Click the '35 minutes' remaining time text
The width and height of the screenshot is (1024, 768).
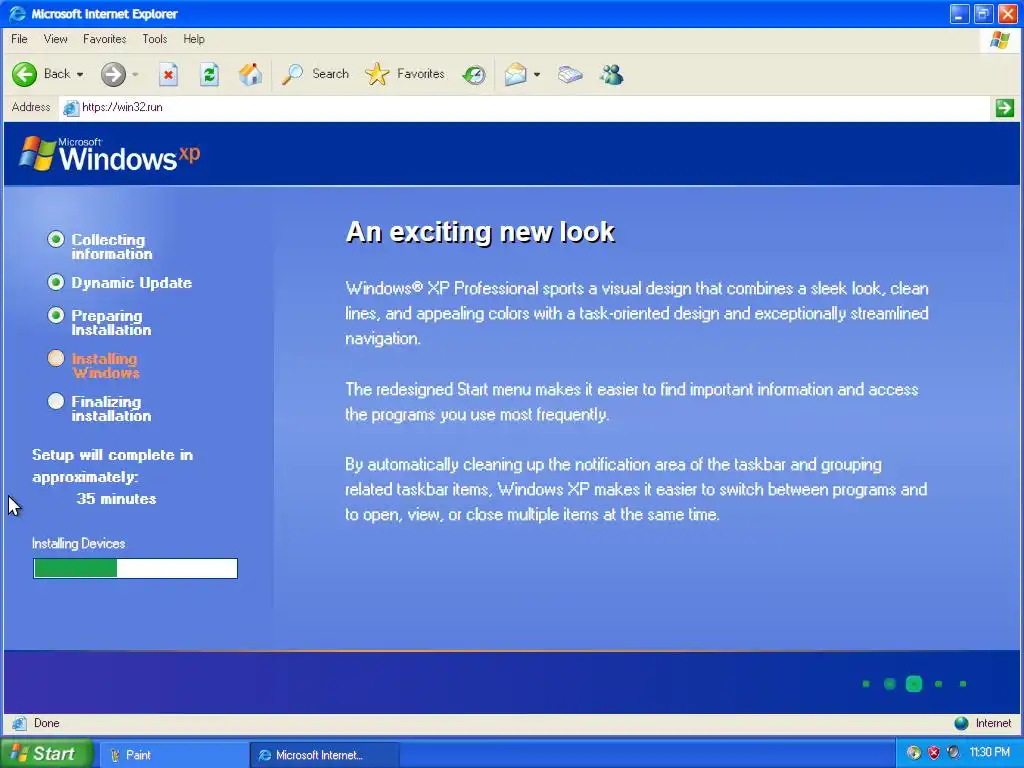coord(116,499)
